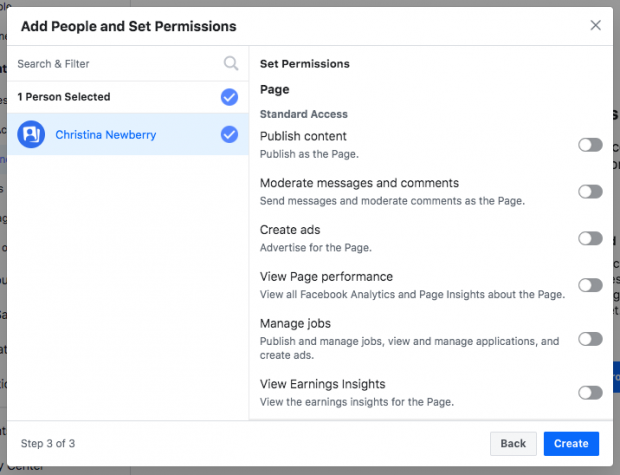Click Christina Newberry's avatar icon
Image resolution: width=620 pixels, height=475 pixels.
pos(31,134)
